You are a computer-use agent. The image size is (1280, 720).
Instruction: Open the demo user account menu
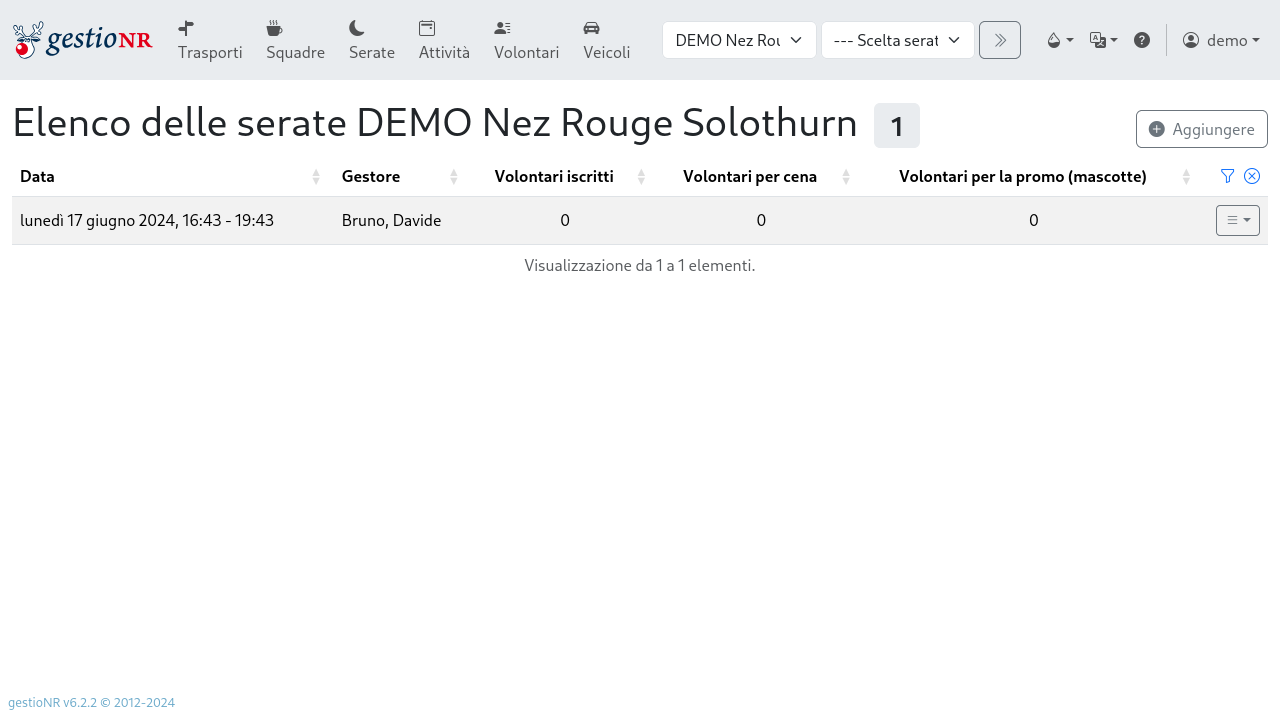click(1220, 40)
